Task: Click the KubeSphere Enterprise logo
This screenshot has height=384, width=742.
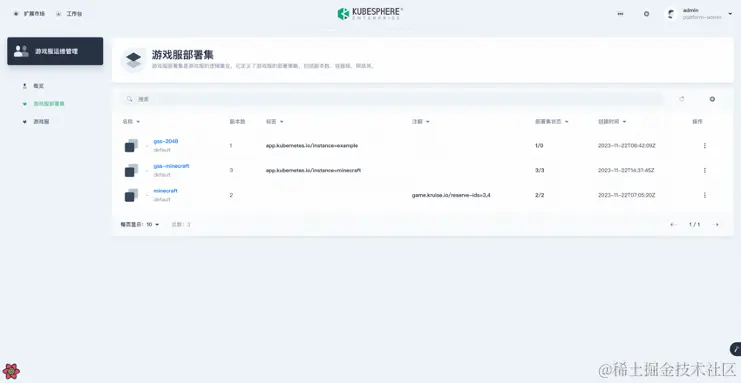Action: (370, 13)
